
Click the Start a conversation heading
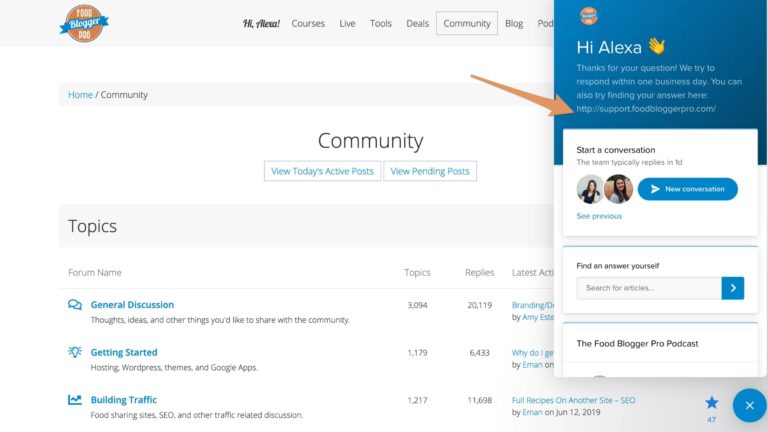616,150
